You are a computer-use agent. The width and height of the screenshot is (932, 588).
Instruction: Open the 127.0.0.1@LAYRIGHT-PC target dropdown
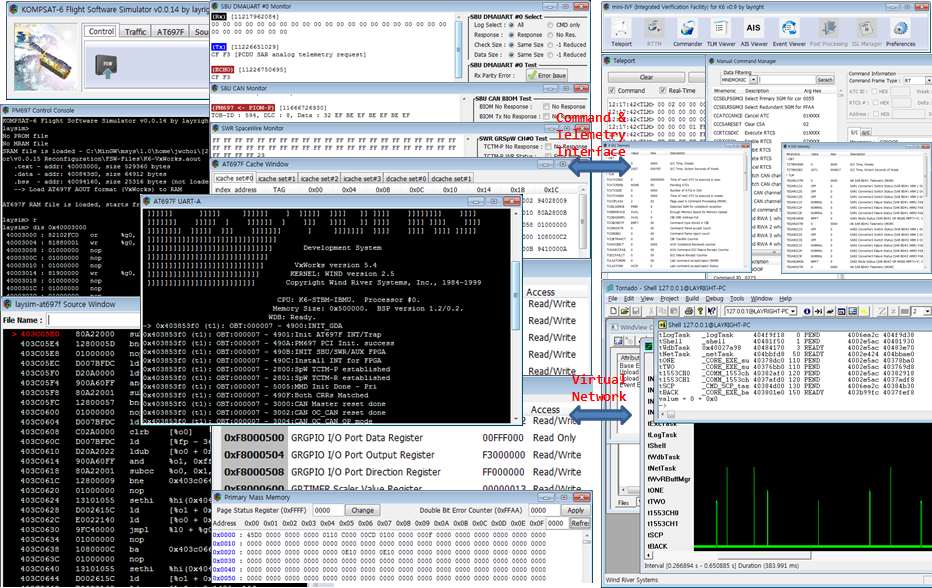pos(793,311)
